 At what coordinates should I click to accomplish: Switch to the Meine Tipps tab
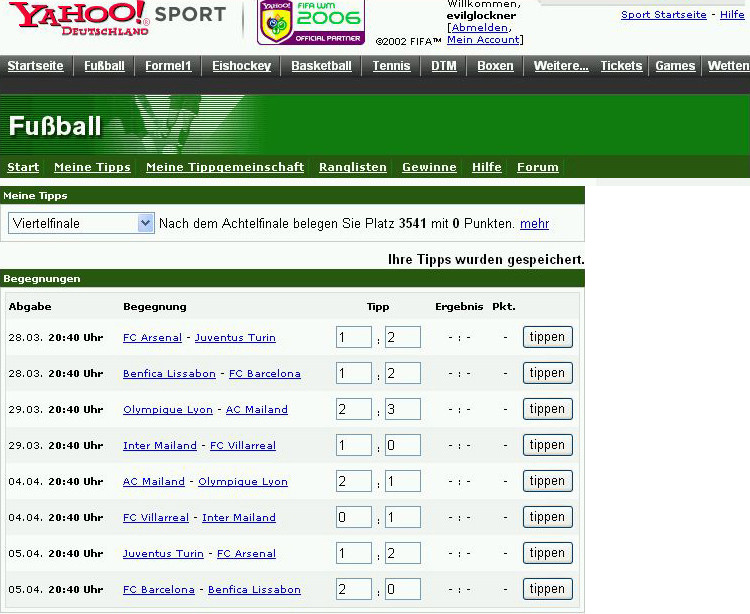point(92,167)
